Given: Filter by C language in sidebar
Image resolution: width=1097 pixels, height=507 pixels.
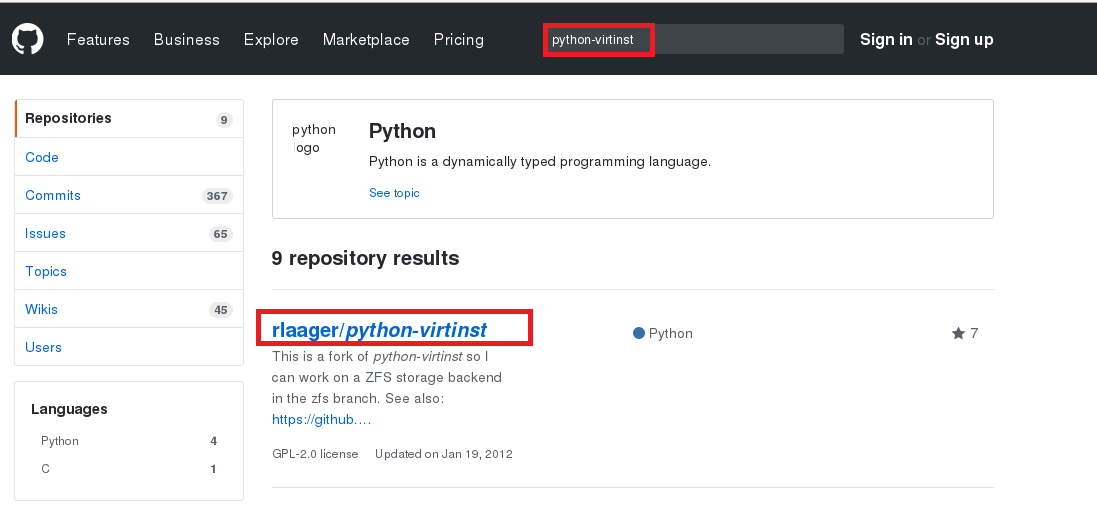Looking at the screenshot, I should pos(129,469).
